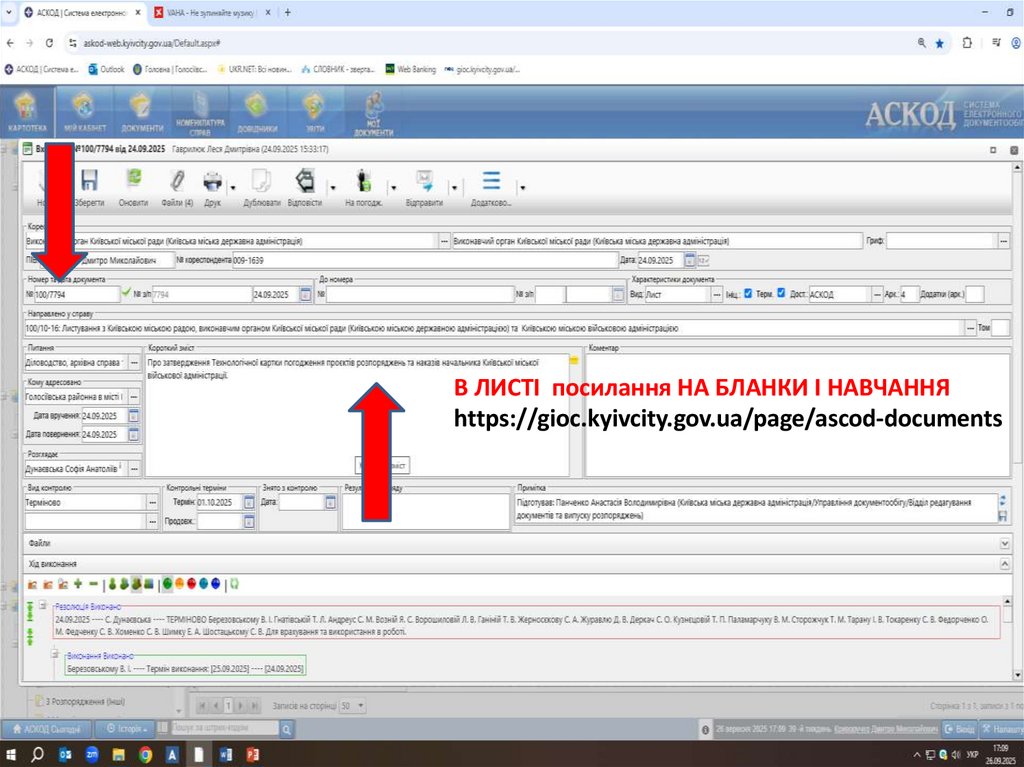Browse Направлено у справу ellipsis button
Image resolution: width=1024 pixels, height=767 pixels.
click(970, 328)
